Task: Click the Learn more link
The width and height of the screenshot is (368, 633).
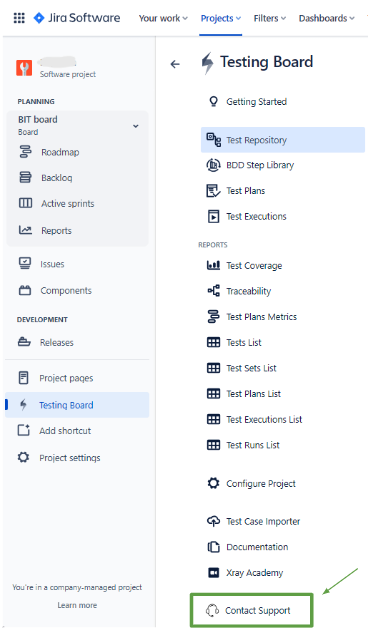Action: coord(77,605)
